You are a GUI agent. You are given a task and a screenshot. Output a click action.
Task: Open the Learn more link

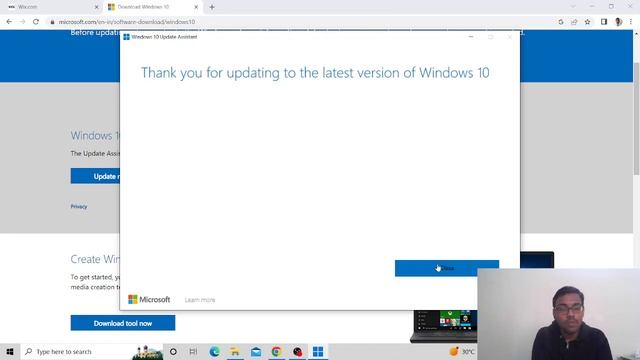200,300
